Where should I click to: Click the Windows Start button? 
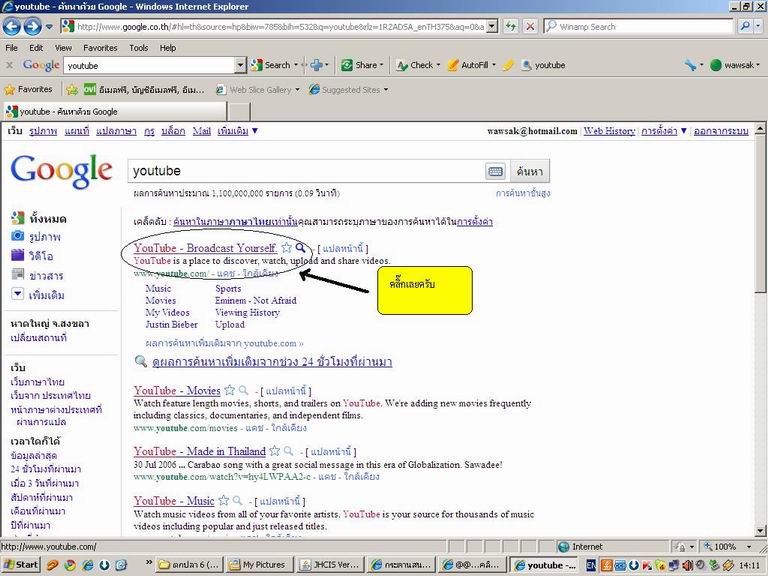click(21, 564)
